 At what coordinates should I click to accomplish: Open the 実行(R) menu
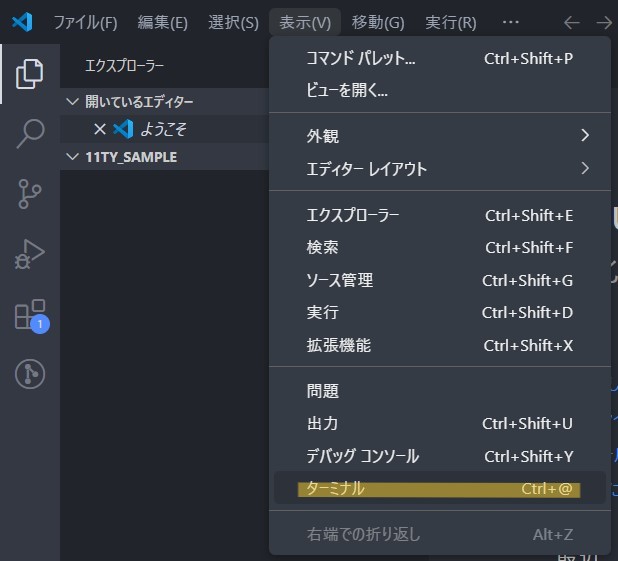pyautogui.click(x=450, y=22)
